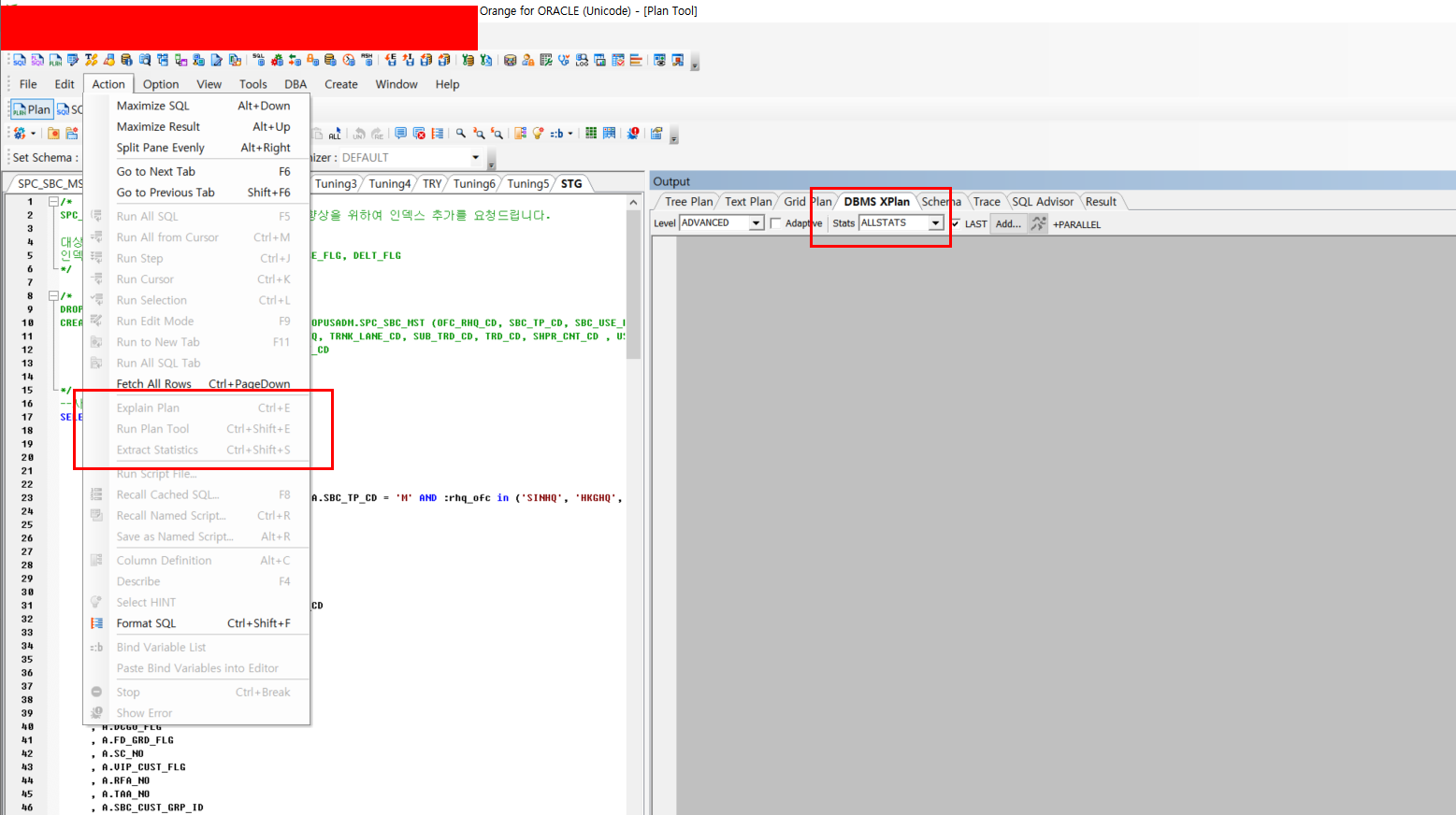Click the find magnifier icon in editor toolbar
This screenshot has height=815, width=1456.
coord(461,134)
